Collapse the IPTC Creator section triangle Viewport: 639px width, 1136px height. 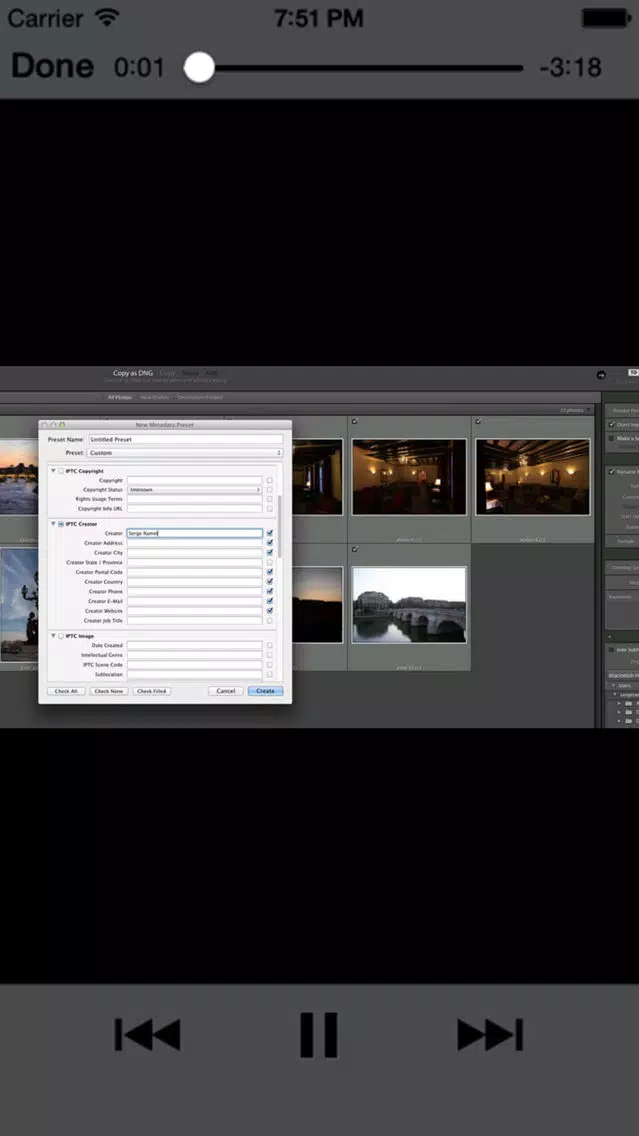(x=53, y=524)
